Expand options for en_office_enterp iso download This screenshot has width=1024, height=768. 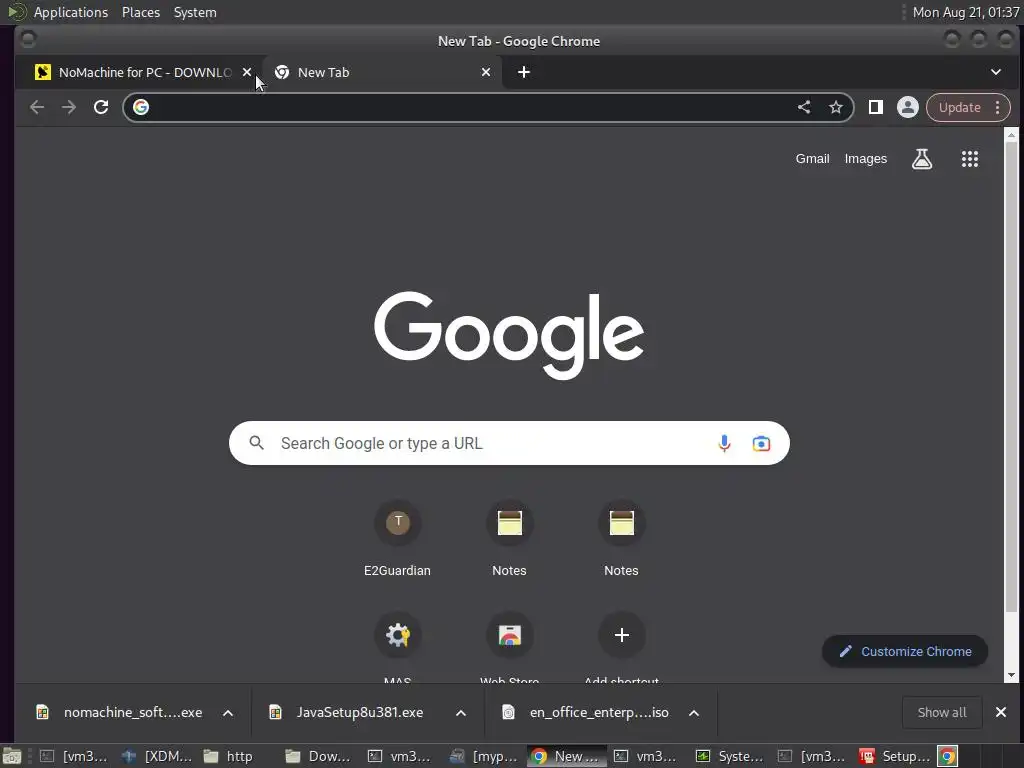point(694,712)
